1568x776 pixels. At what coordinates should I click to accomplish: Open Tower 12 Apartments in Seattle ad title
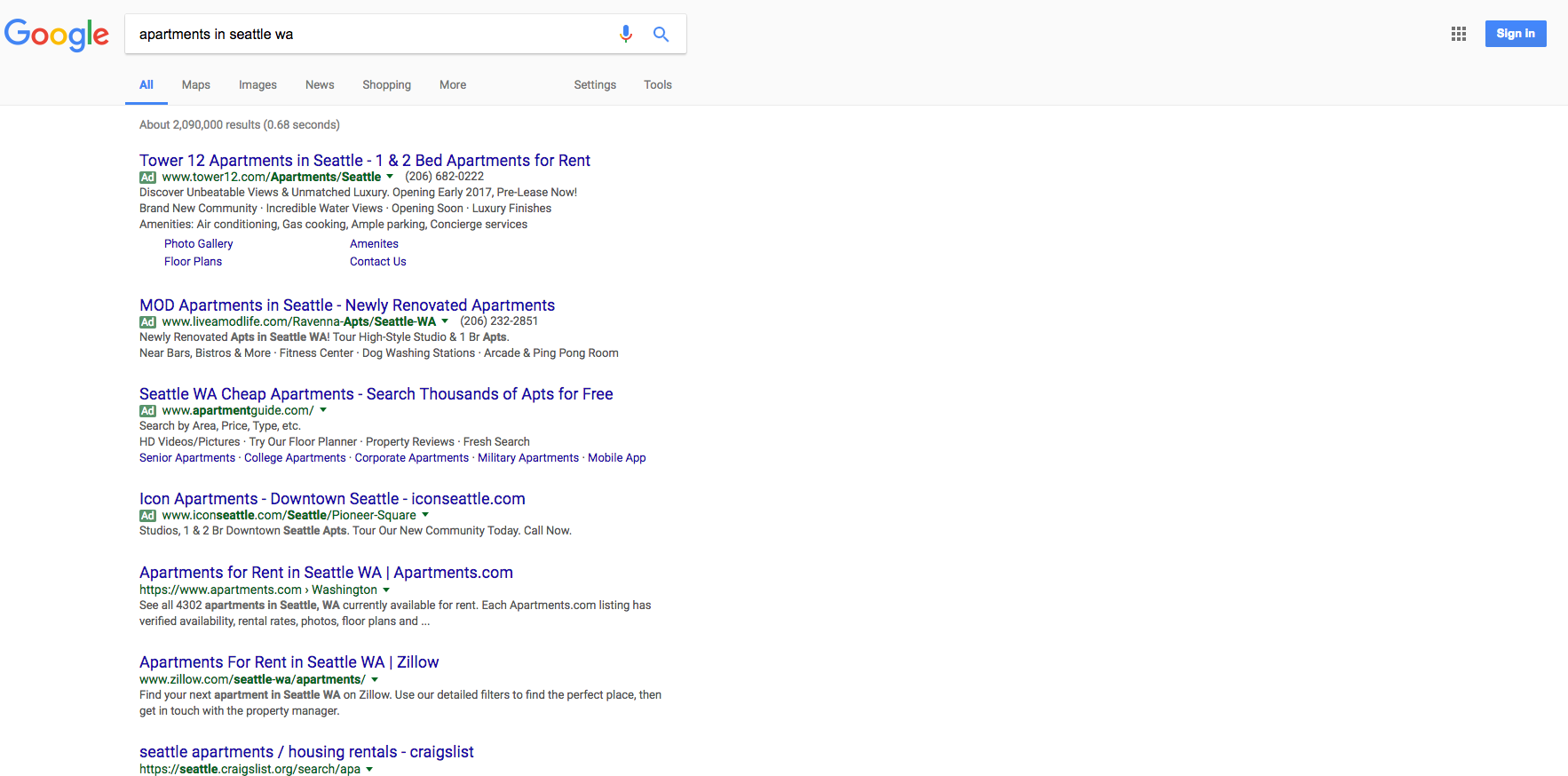[365, 161]
